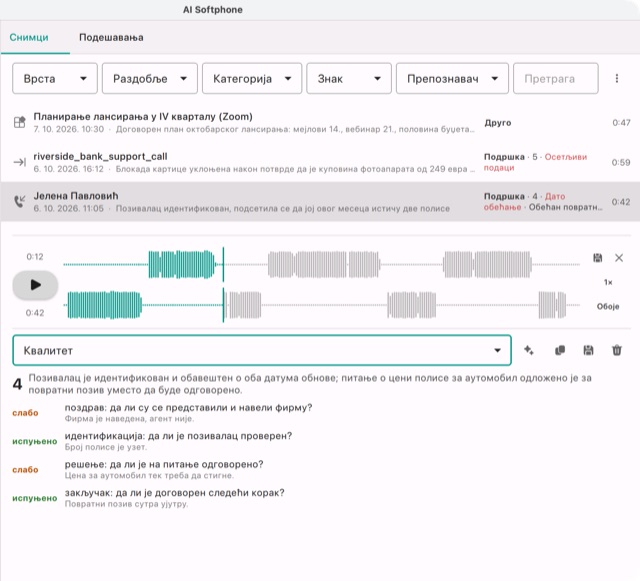Click the Осетљиви подаци tag
This screenshot has height=581, width=640.
[535, 162]
